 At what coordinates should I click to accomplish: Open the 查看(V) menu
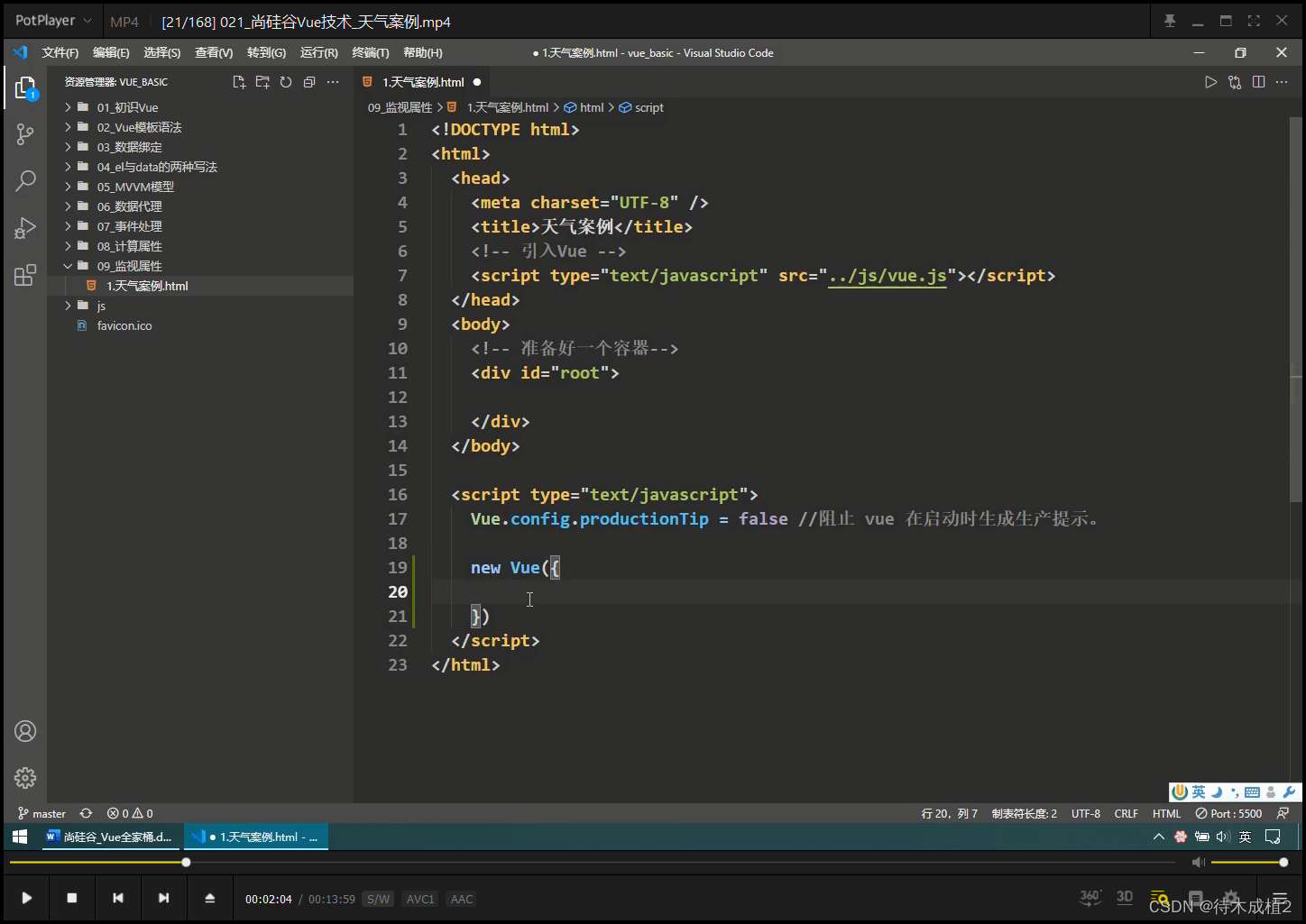point(214,53)
